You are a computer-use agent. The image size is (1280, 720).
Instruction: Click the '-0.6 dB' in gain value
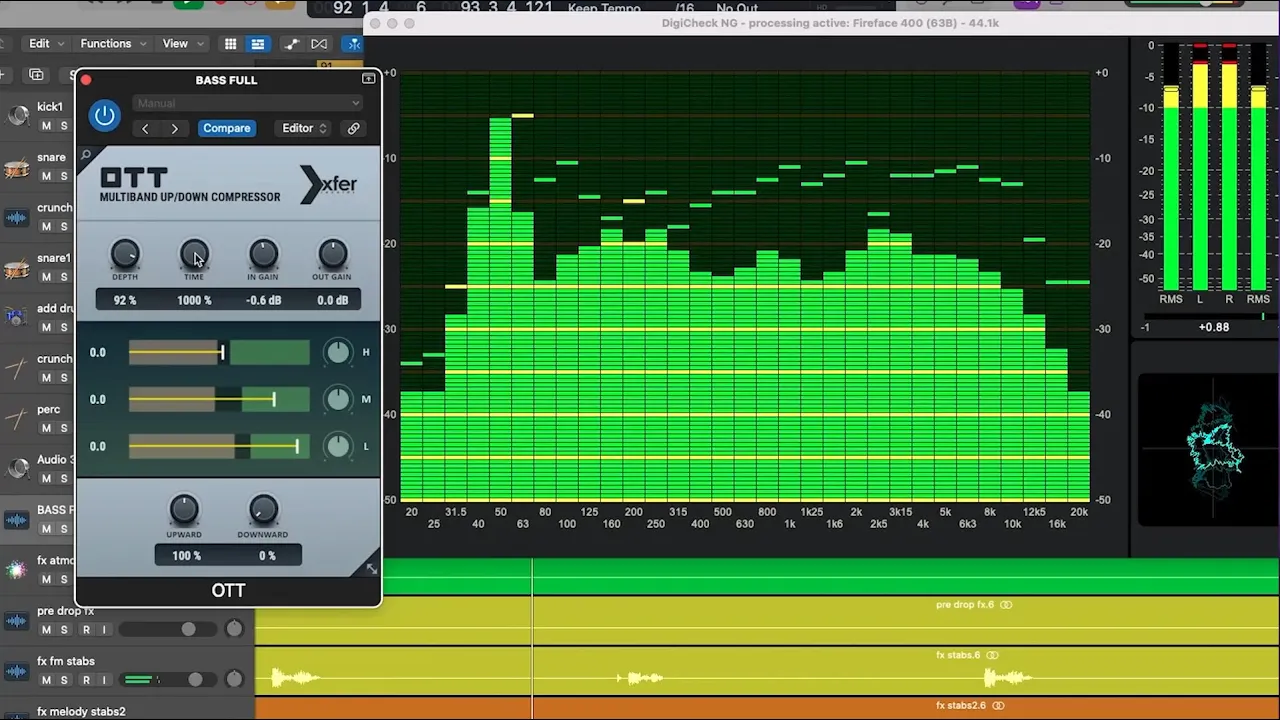[x=264, y=300]
